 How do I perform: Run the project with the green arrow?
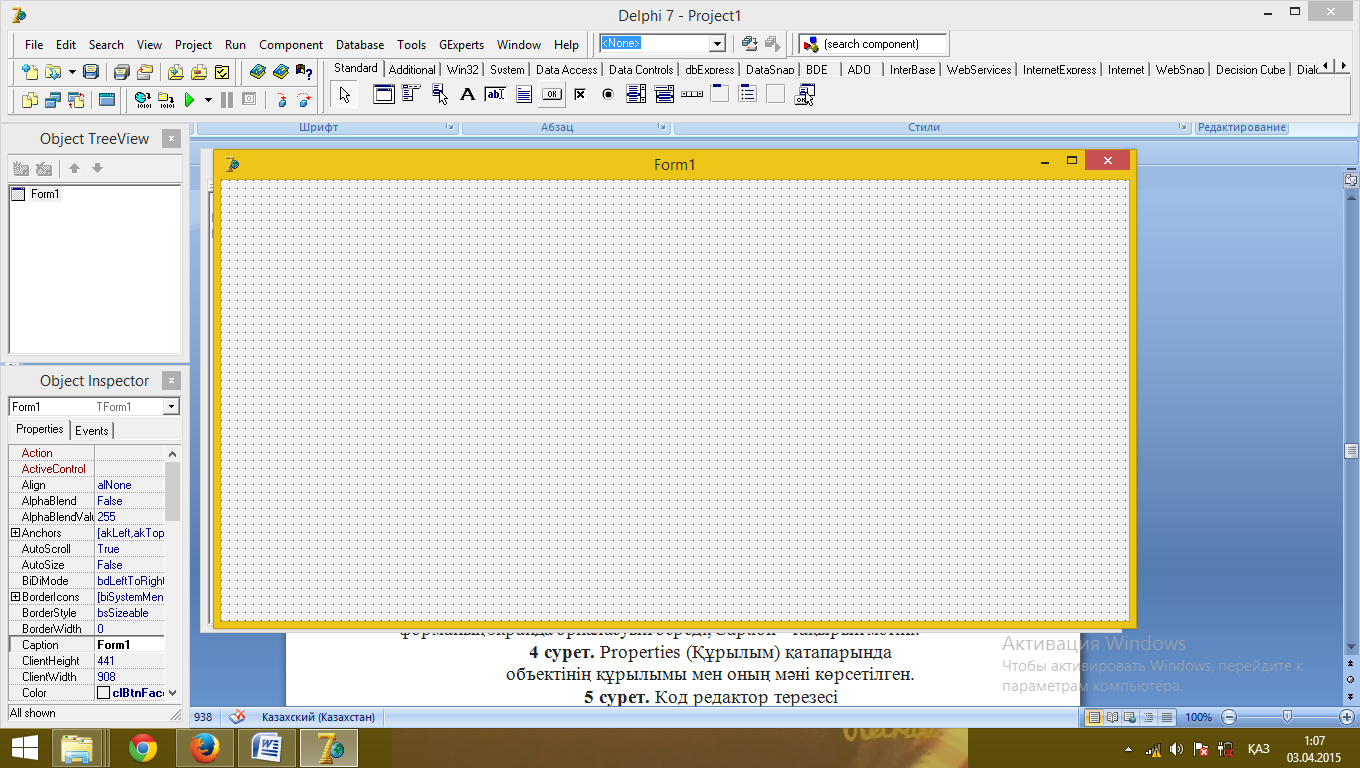pyautogui.click(x=190, y=99)
